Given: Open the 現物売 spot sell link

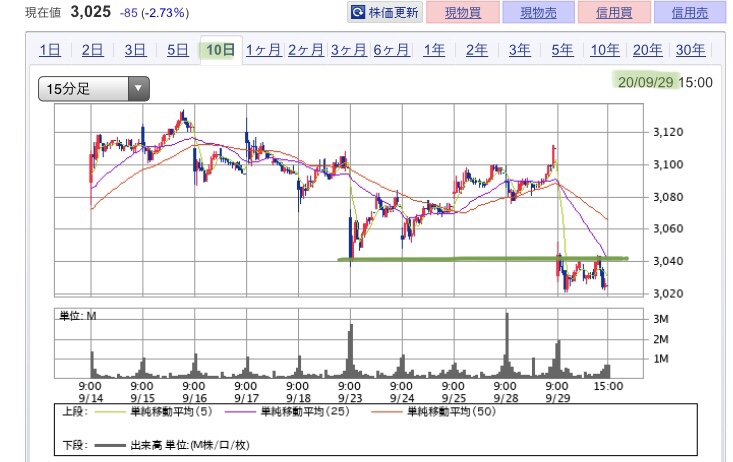Looking at the screenshot, I should tap(539, 13).
